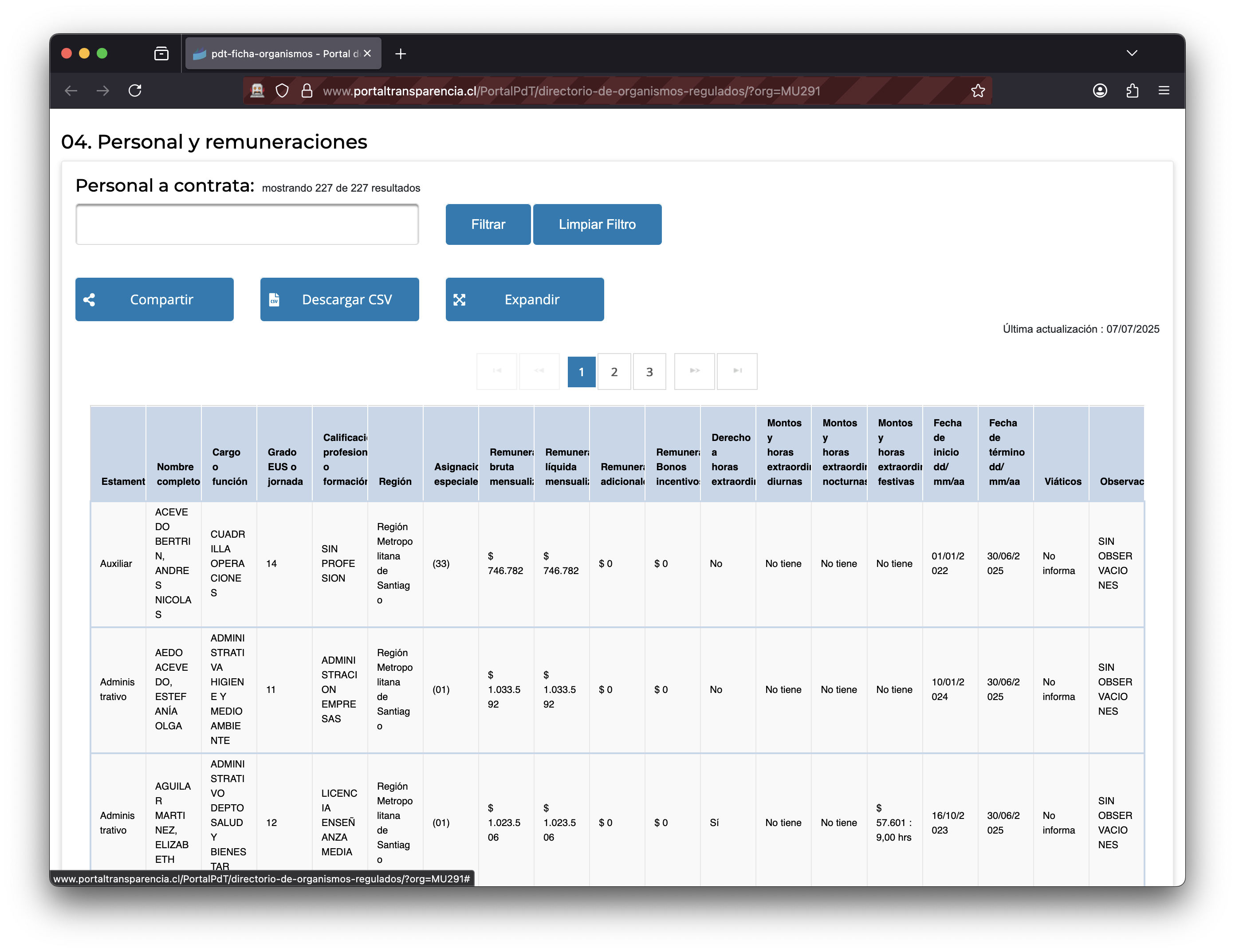
Task: Click the browser reload icon
Action: pyautogui.click(x=134, y=90)
